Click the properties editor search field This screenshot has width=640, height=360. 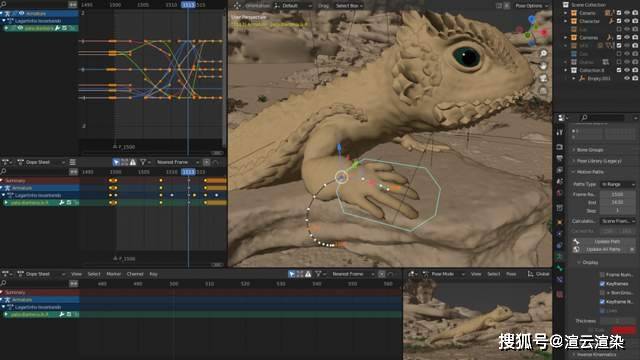coord(603,118)
